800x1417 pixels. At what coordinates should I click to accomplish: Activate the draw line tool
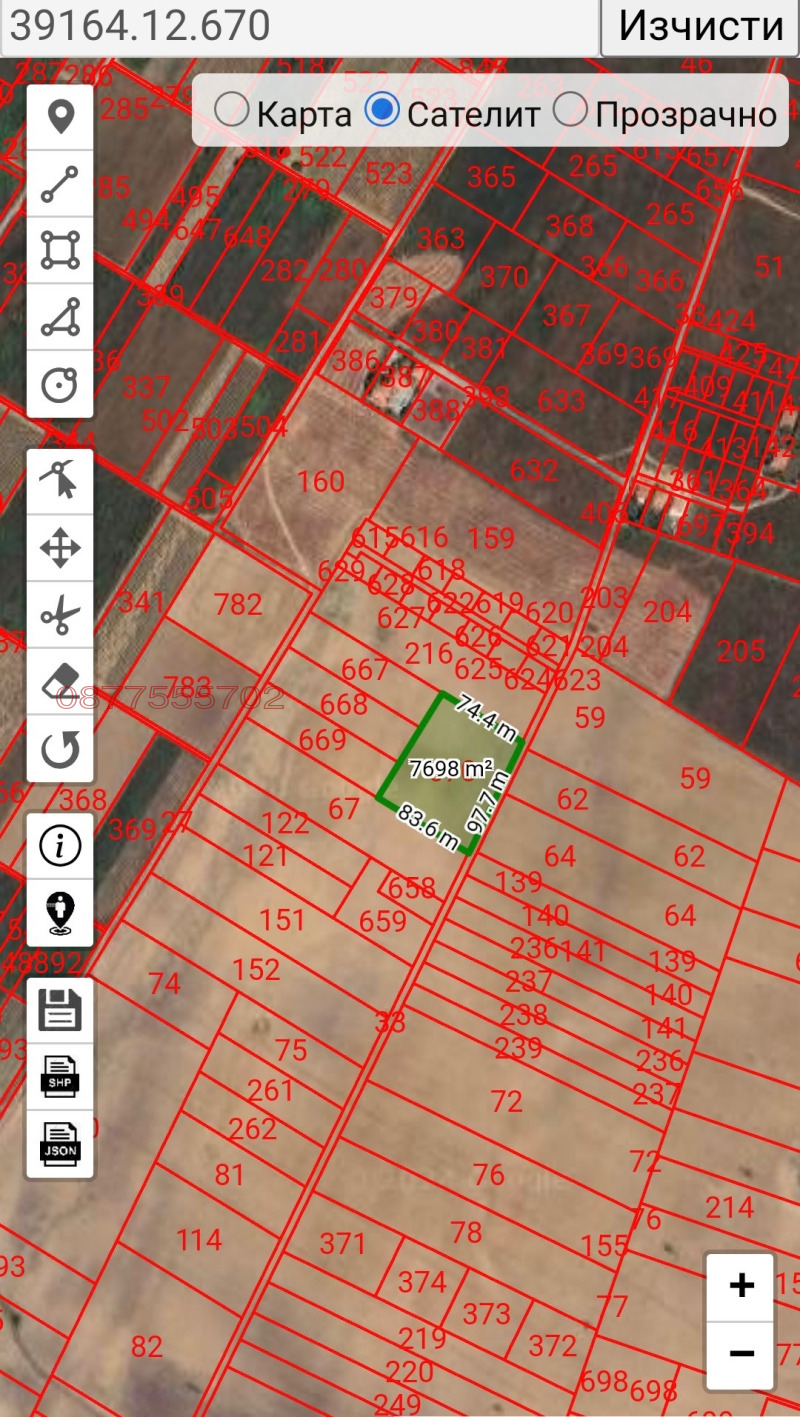60,185
